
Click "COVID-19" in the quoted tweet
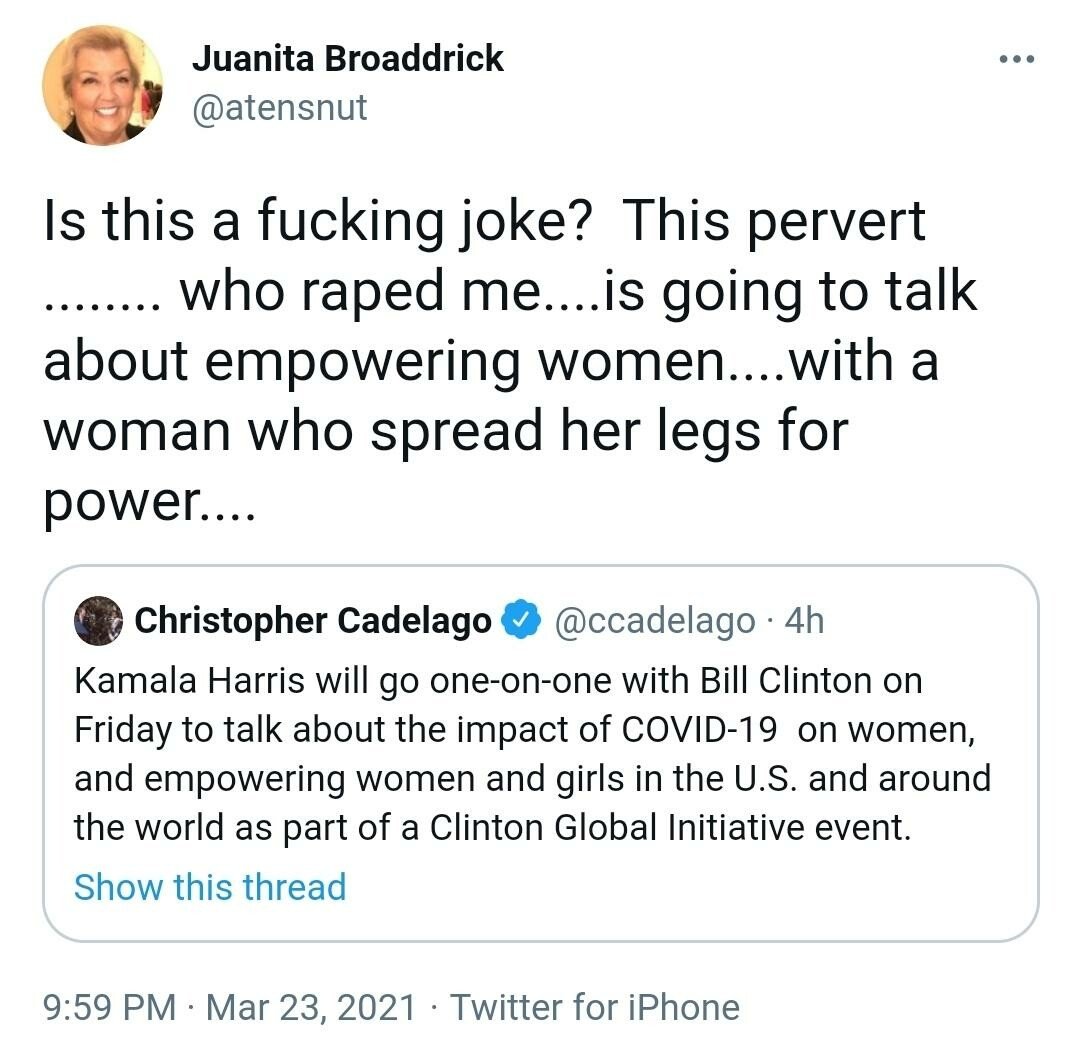700,730
